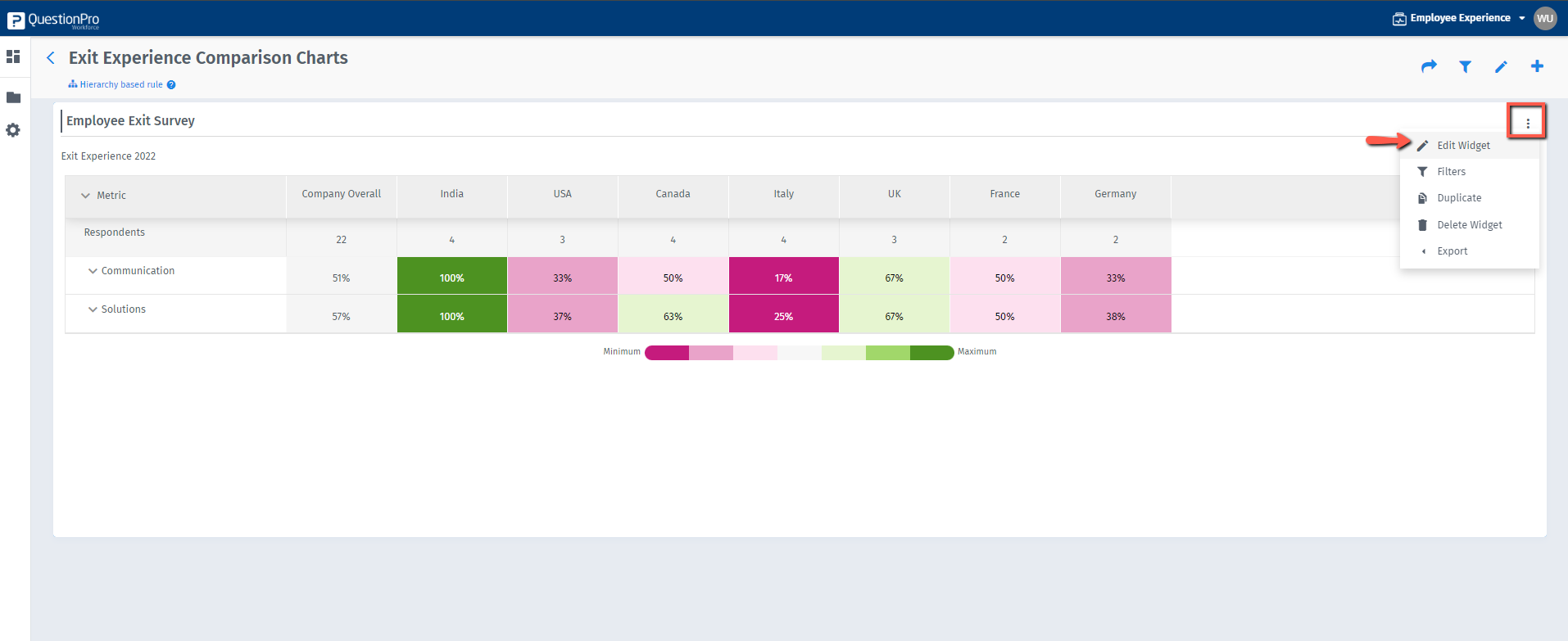Click the darkest green legend segment
This screenshot has width=1568, height=641.
click(932, 353)
